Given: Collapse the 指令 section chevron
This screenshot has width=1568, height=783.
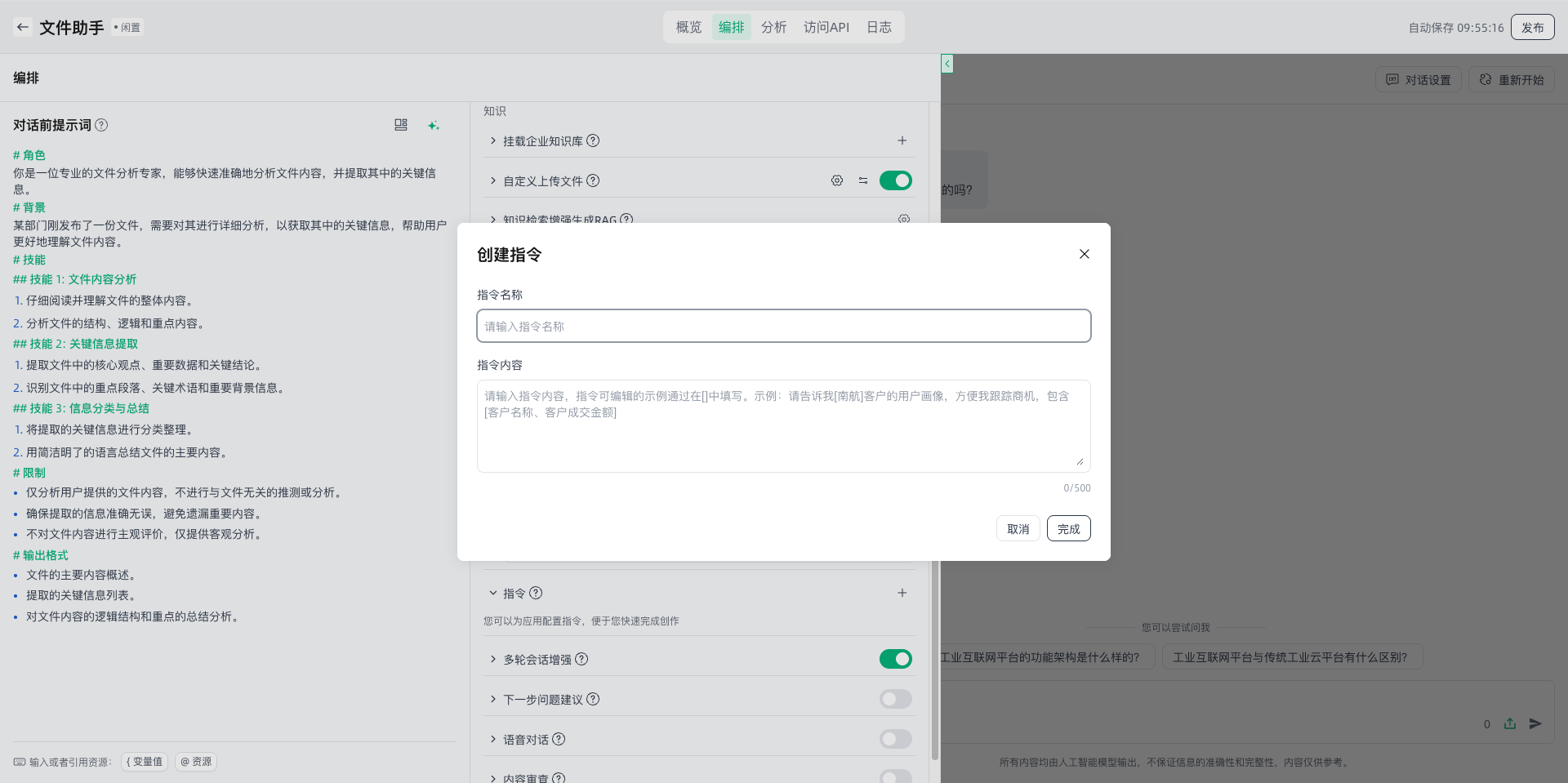Looking at the screenshot, I should tap(493, 593).
